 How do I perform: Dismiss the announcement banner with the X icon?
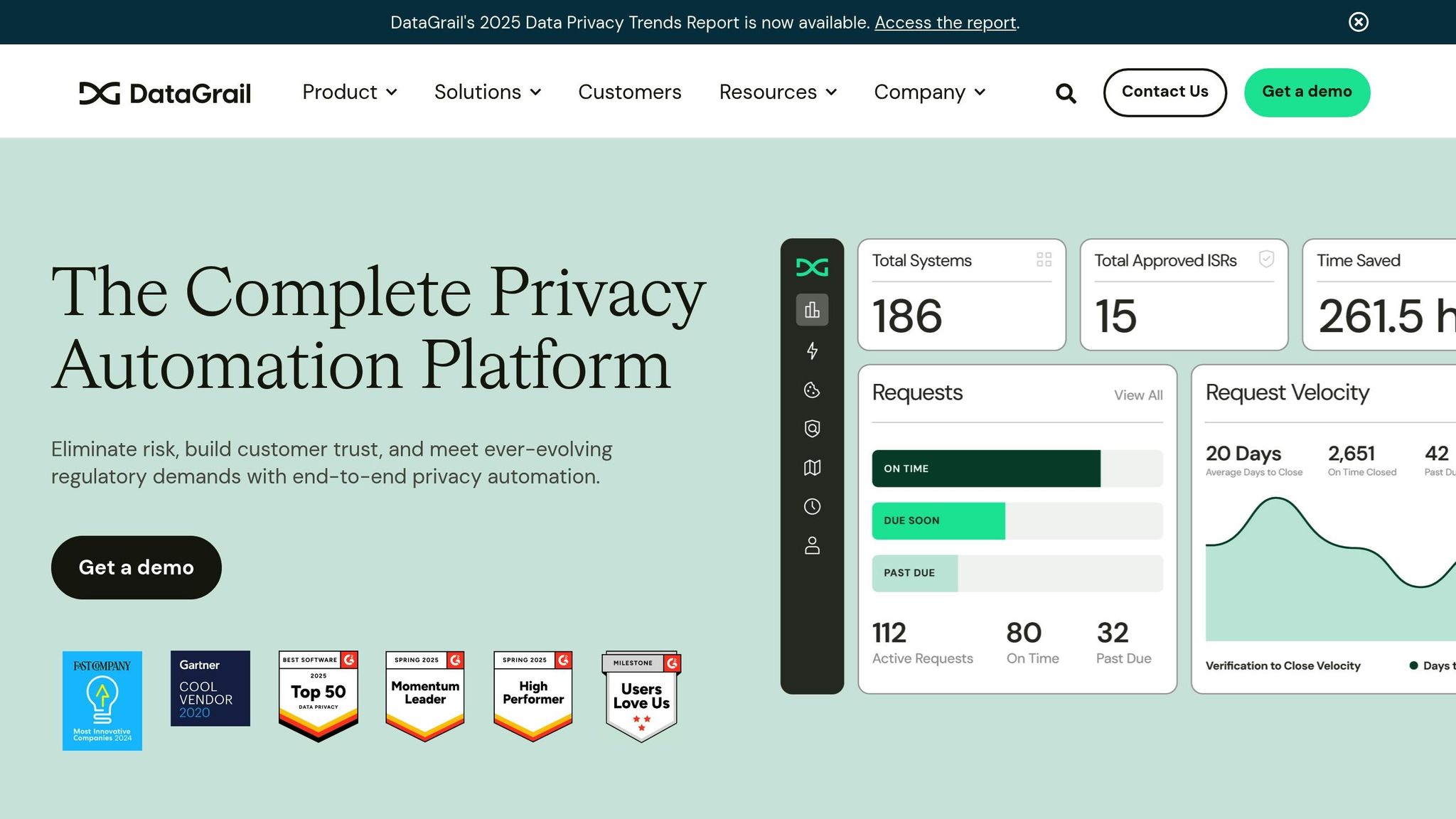coord(1358,22)
